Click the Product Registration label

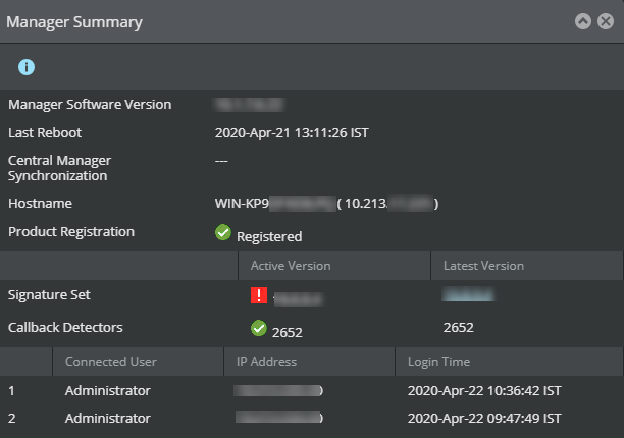[x=71, y=232]
